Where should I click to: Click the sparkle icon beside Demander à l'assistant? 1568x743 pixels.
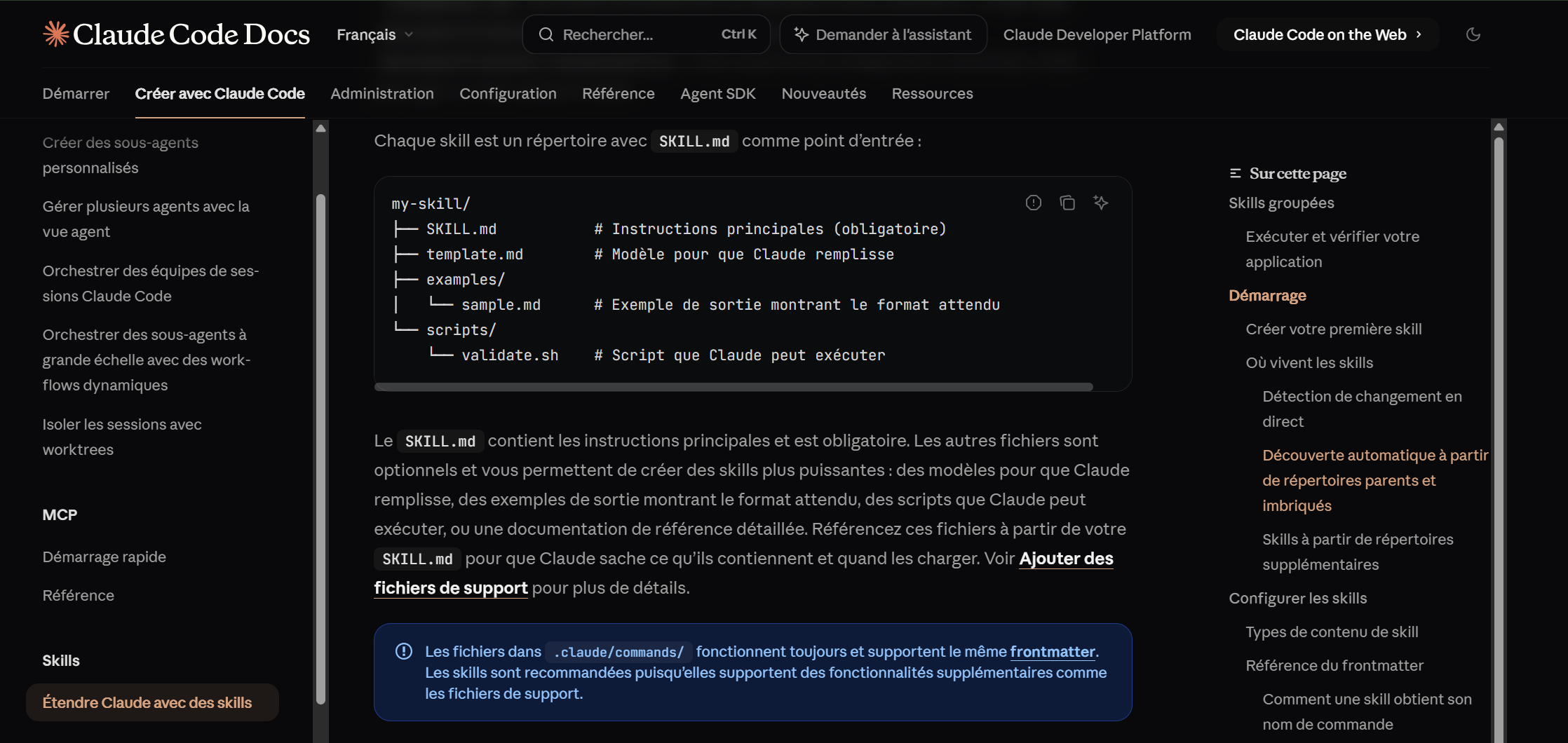[802, 34]
